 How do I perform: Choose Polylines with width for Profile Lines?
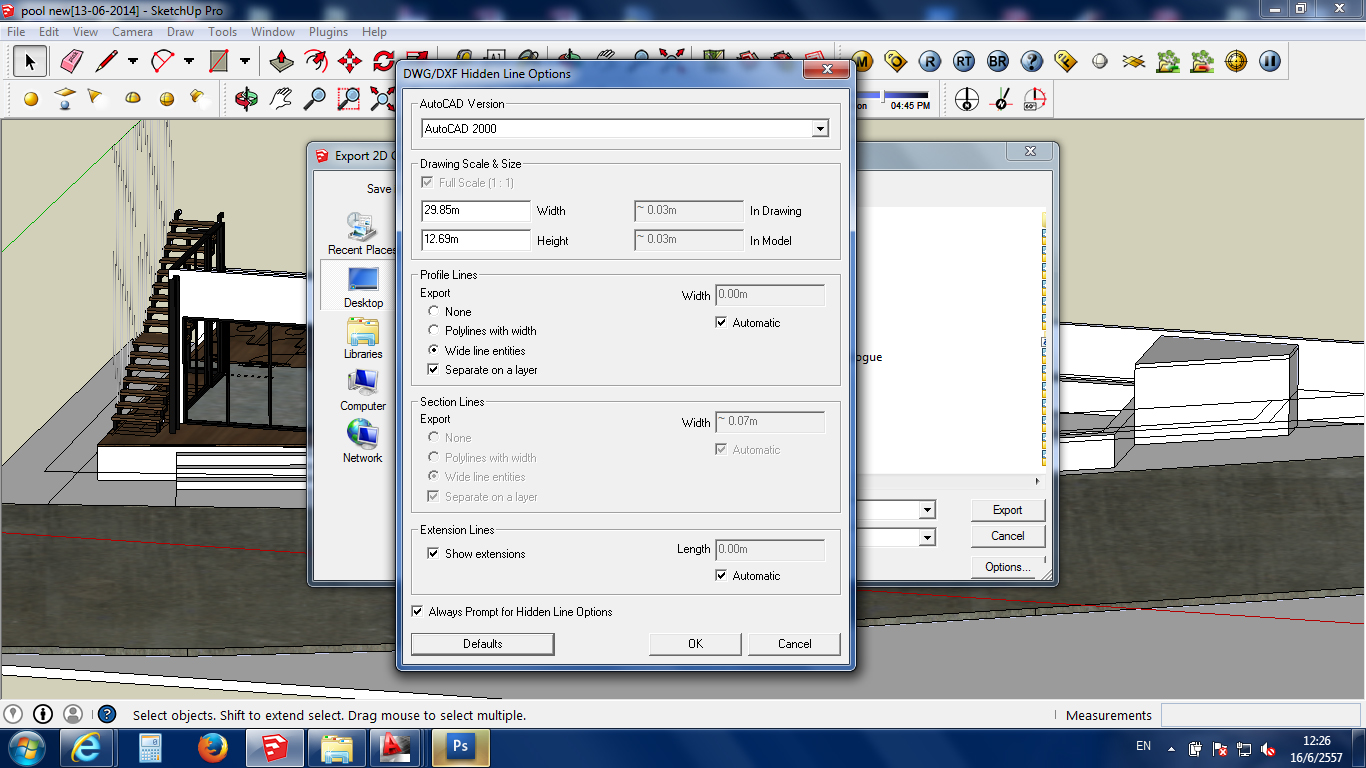433,330
